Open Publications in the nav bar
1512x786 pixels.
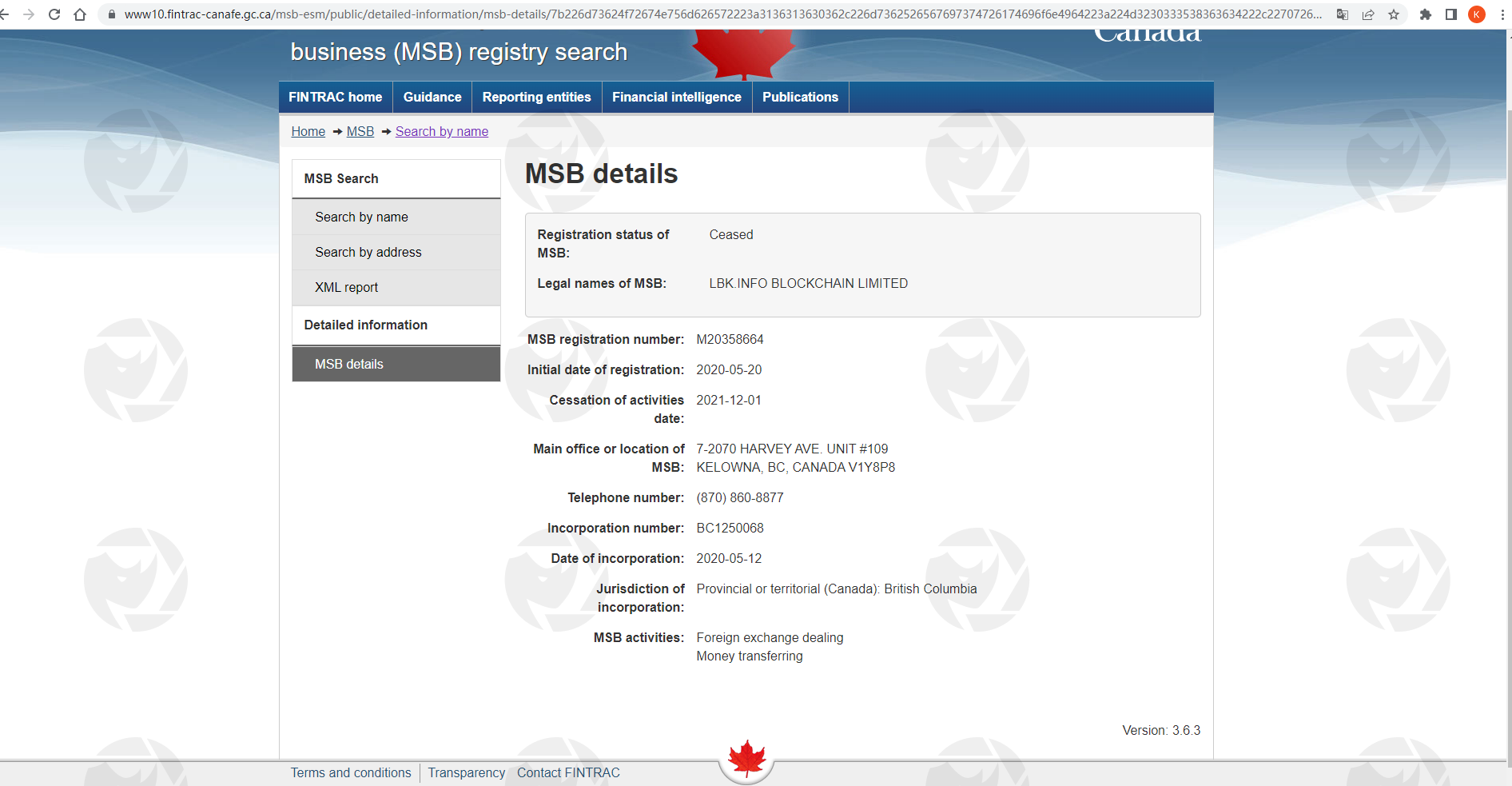click(800, 97)
